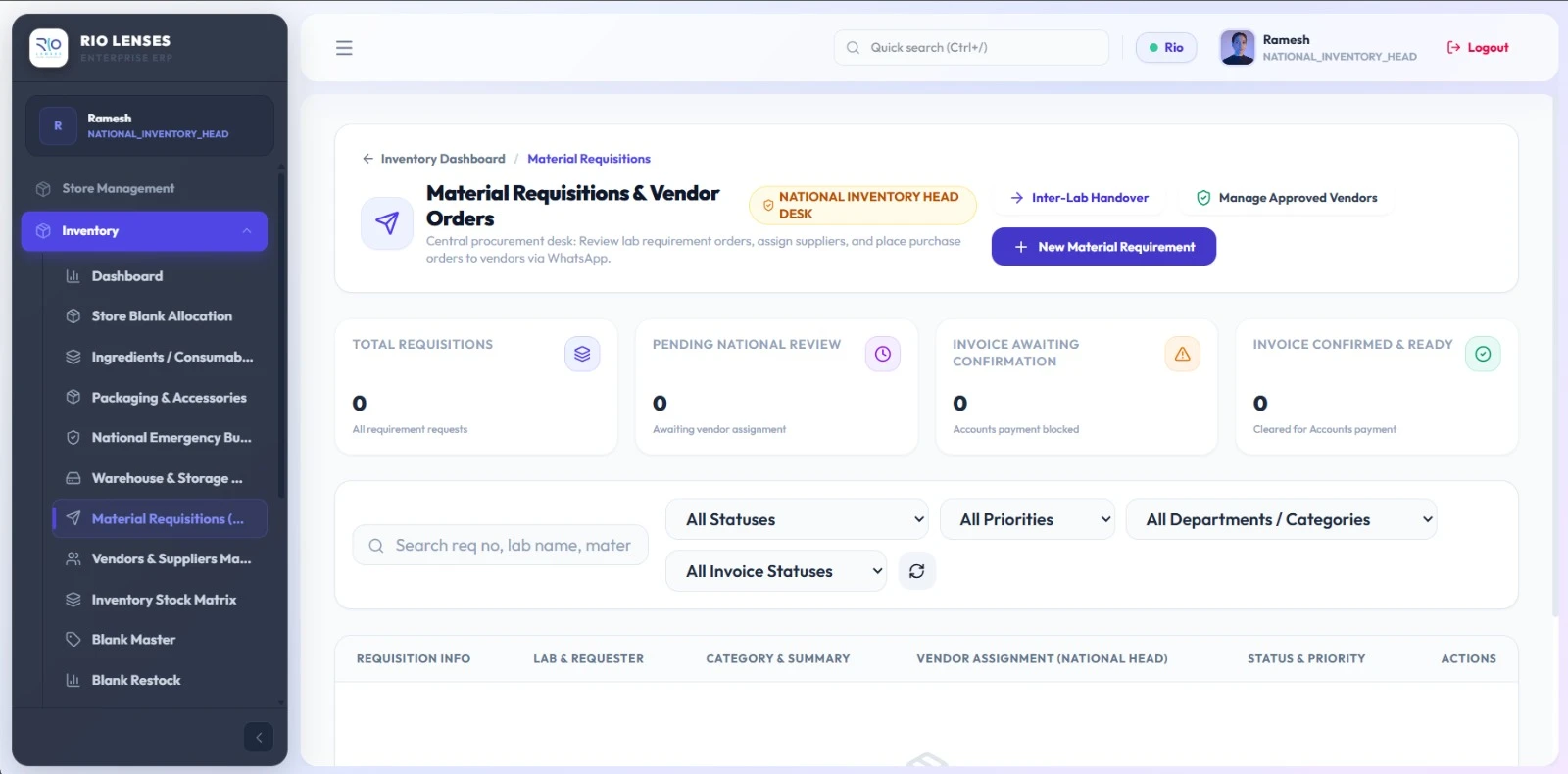Click the Vendor Assignment (National Head) header
The width and height of the screenshot is (1568, 774).
[x=1042, y=659]
